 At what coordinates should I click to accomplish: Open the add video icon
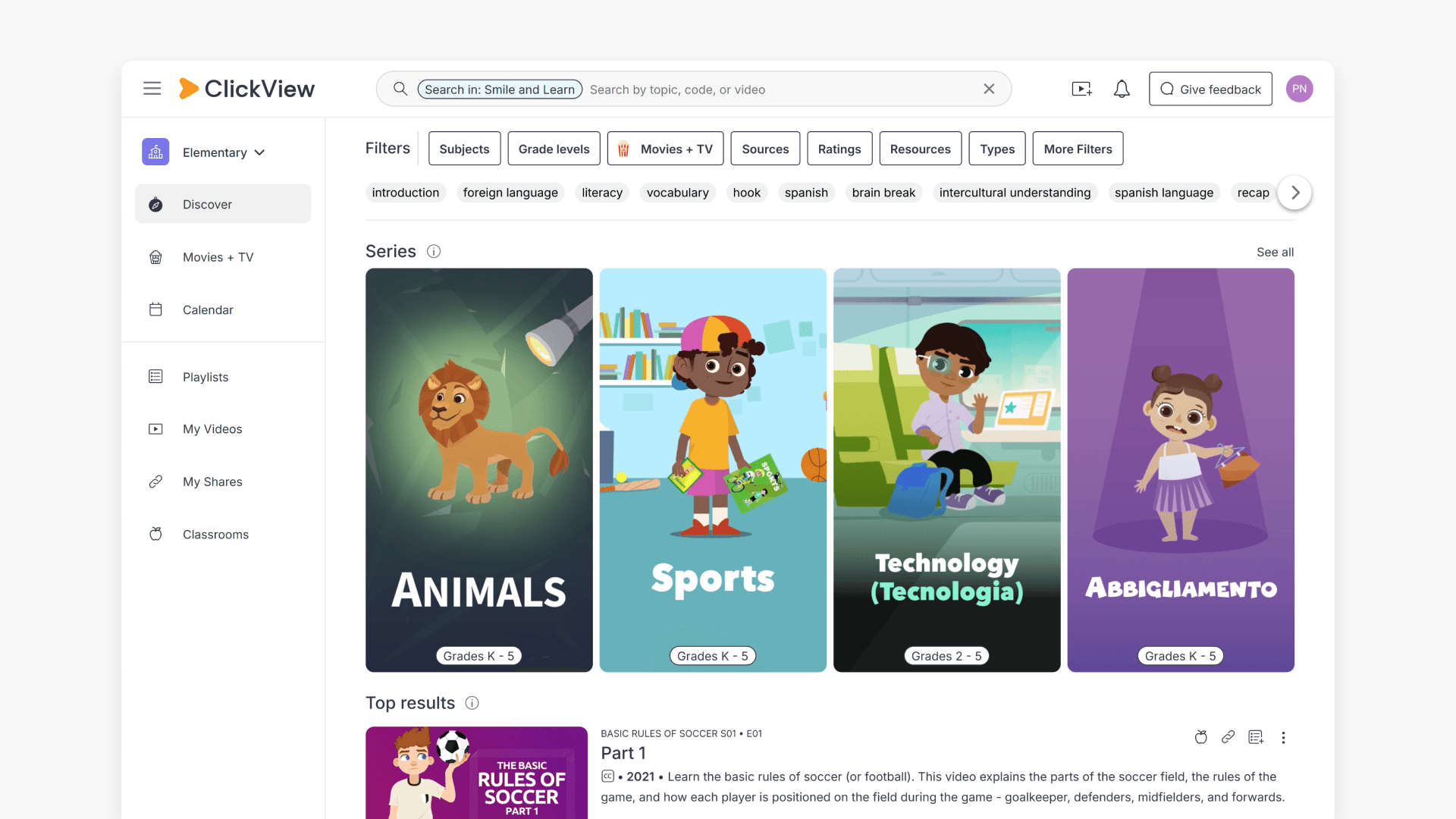coord(1082,89)
